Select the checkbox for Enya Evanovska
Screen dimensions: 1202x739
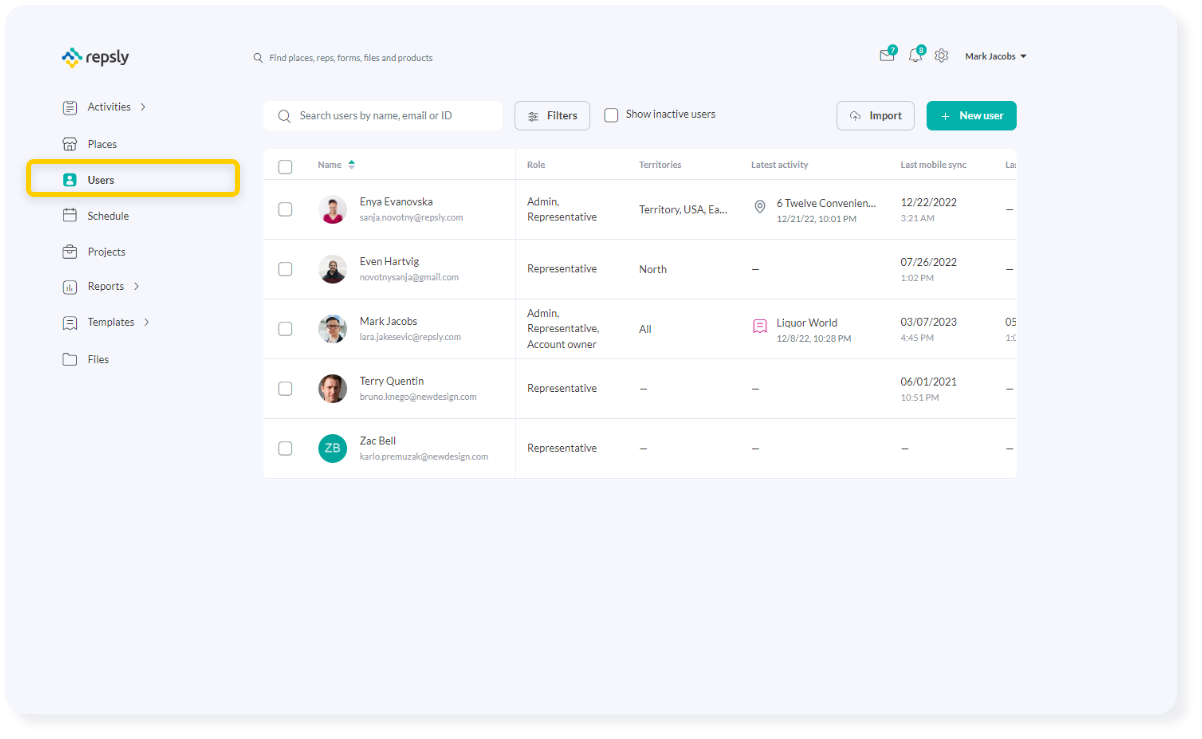pos(285,209)
